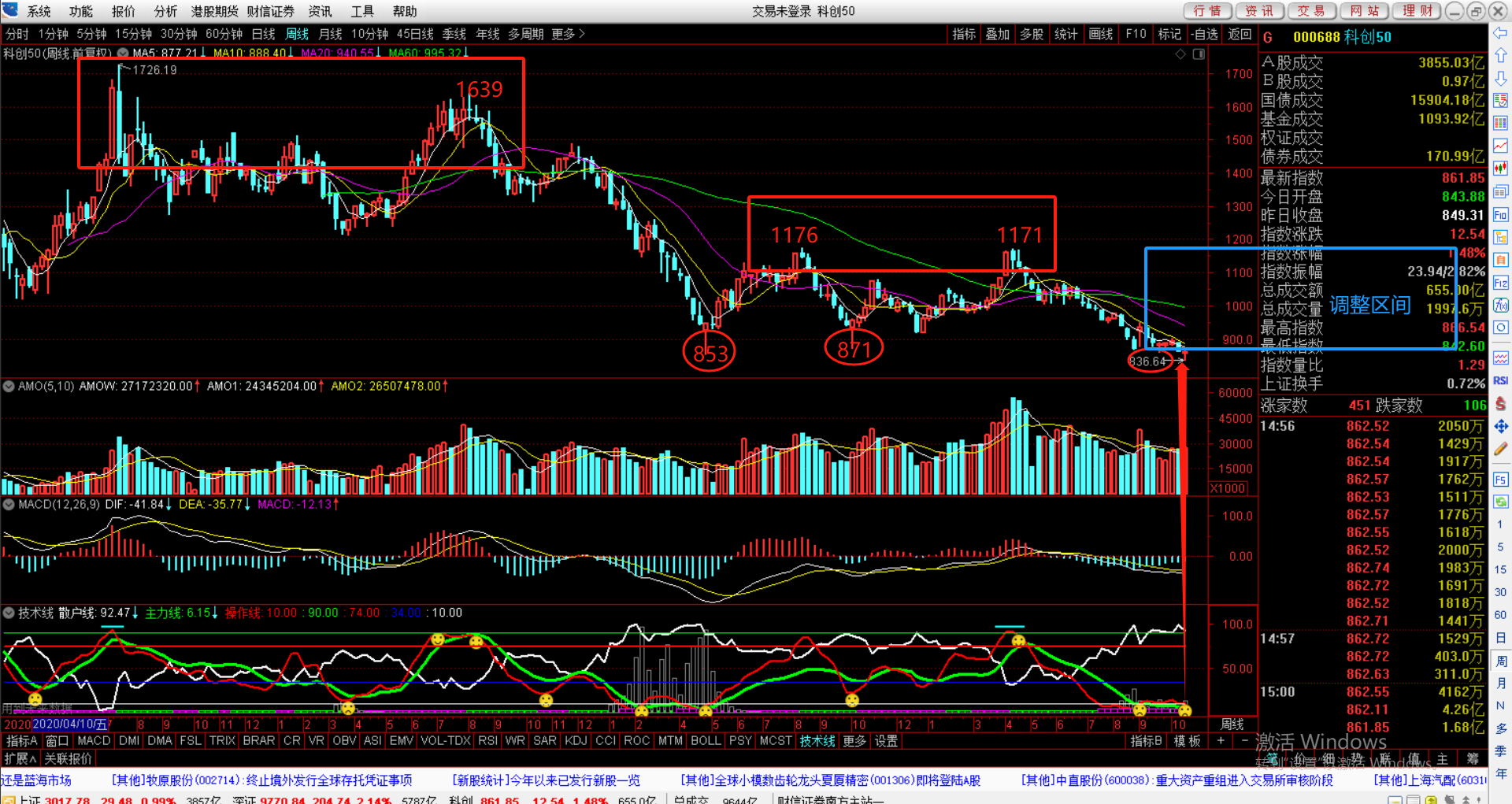Click the red dollar sign icon in sidebar

[x=1501, y=403]
